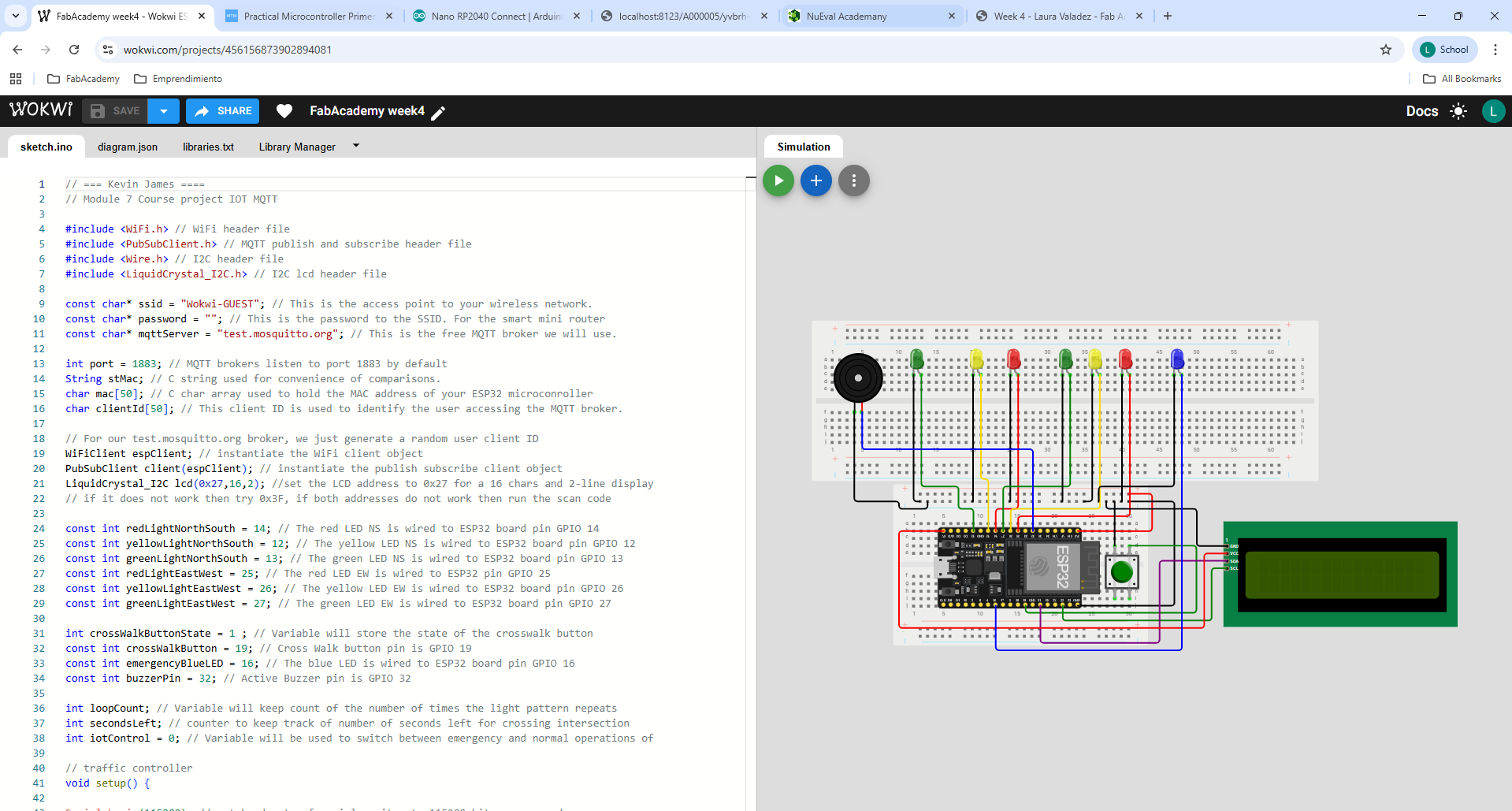Close the NuEval Academany tab

click(x=952, y=16)
